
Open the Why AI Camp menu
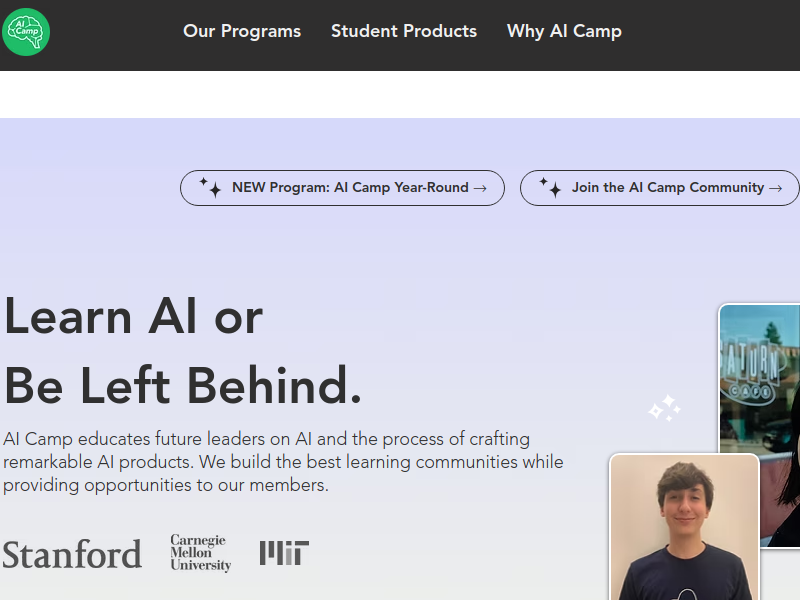pos(564,31)
